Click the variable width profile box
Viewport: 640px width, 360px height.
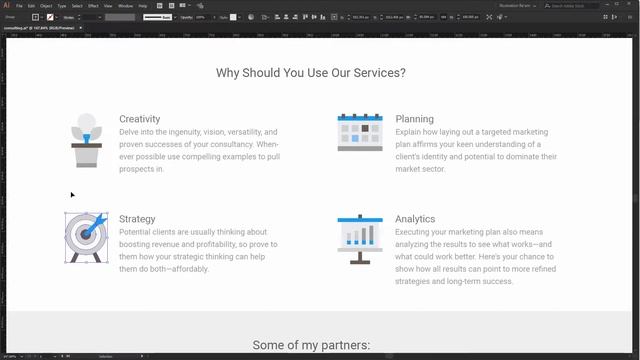coord(120,17)
